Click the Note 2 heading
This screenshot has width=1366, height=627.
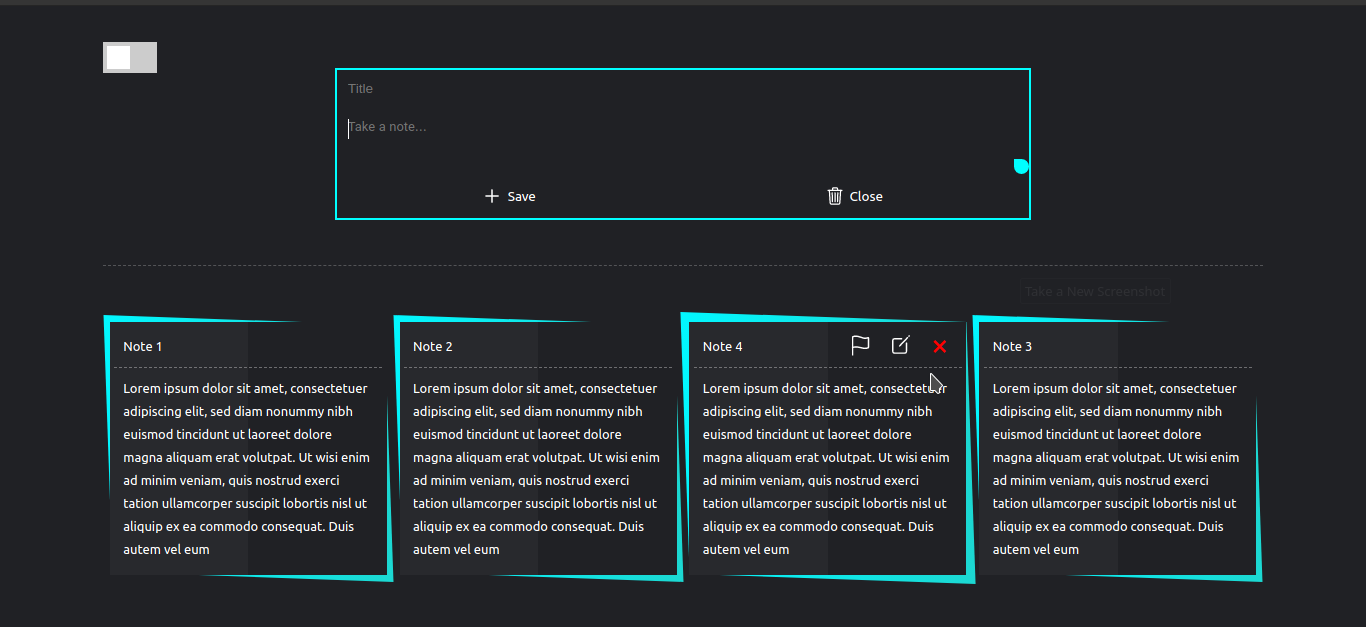click(x=432, y=345)
